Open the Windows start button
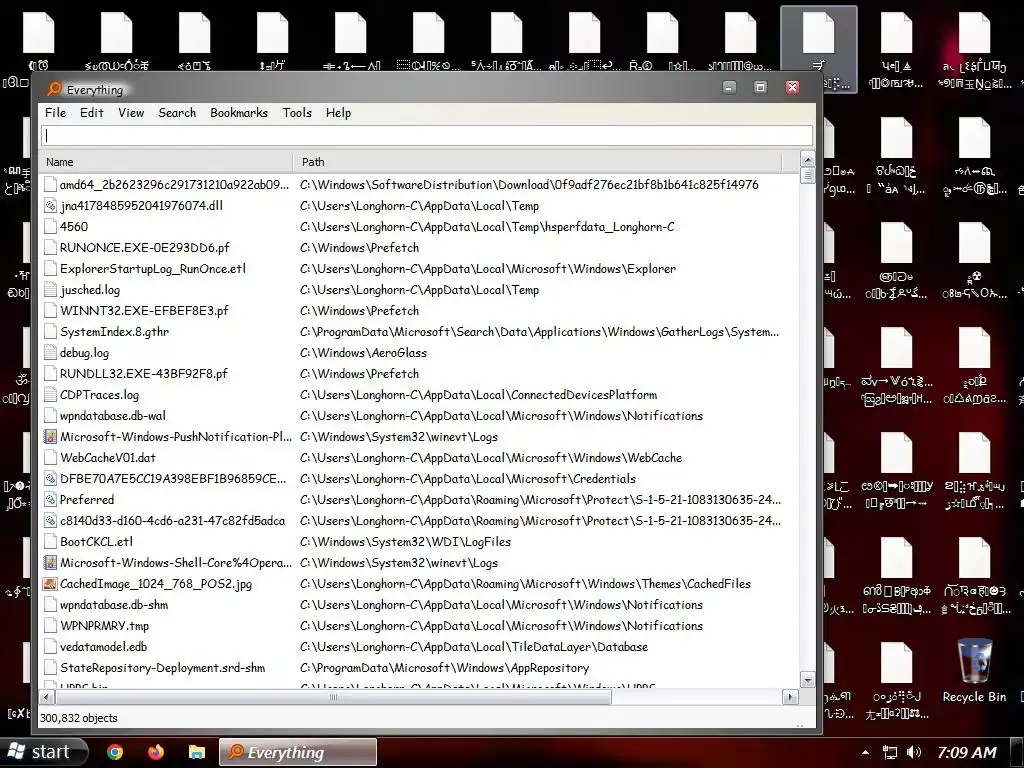 (x=43, y=752)
